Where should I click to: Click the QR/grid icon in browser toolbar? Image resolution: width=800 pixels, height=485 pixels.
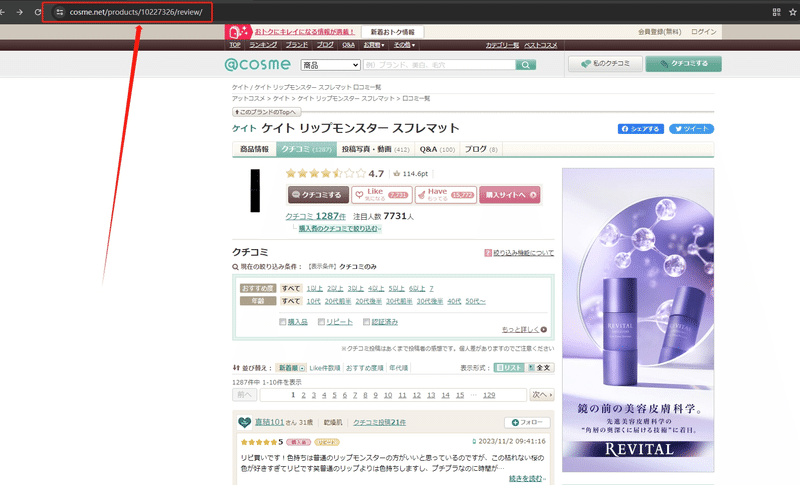777,12
